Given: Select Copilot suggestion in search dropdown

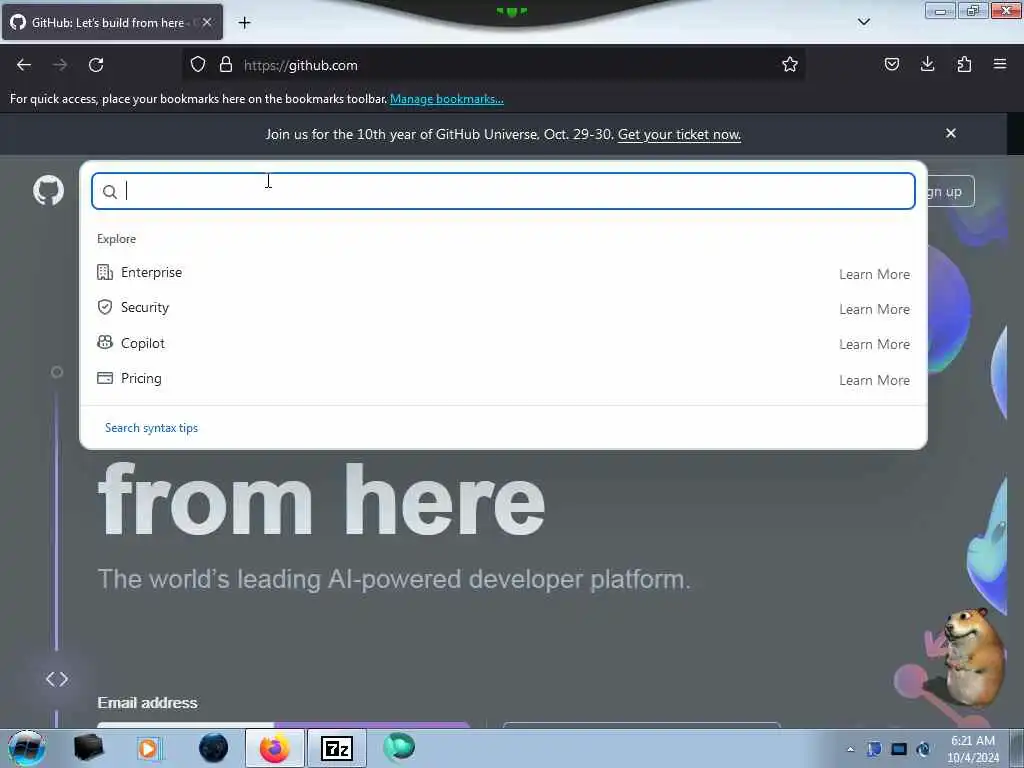Looking at the screenshot, I should pyautogui.click(x=503, y=344).
